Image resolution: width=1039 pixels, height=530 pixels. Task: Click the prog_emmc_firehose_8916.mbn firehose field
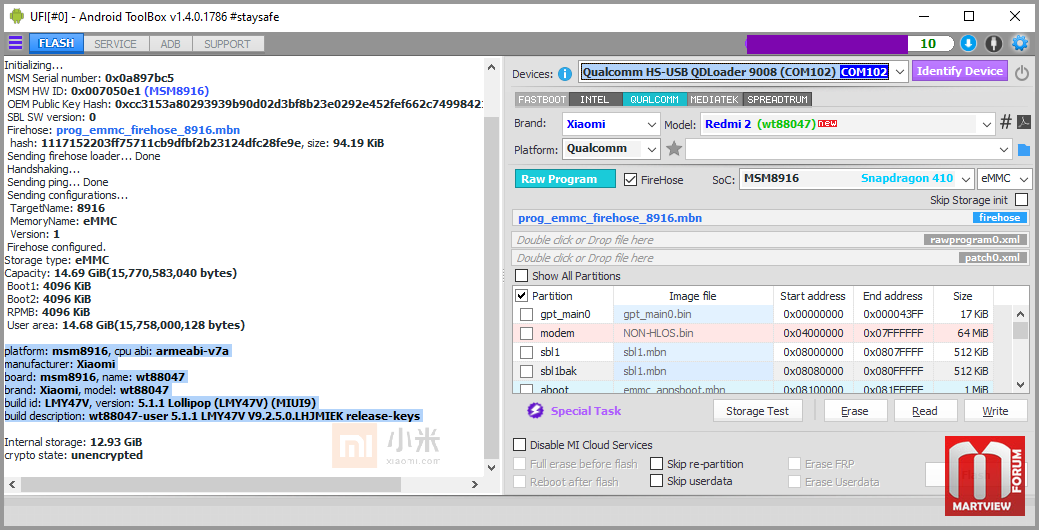point(771,217)
